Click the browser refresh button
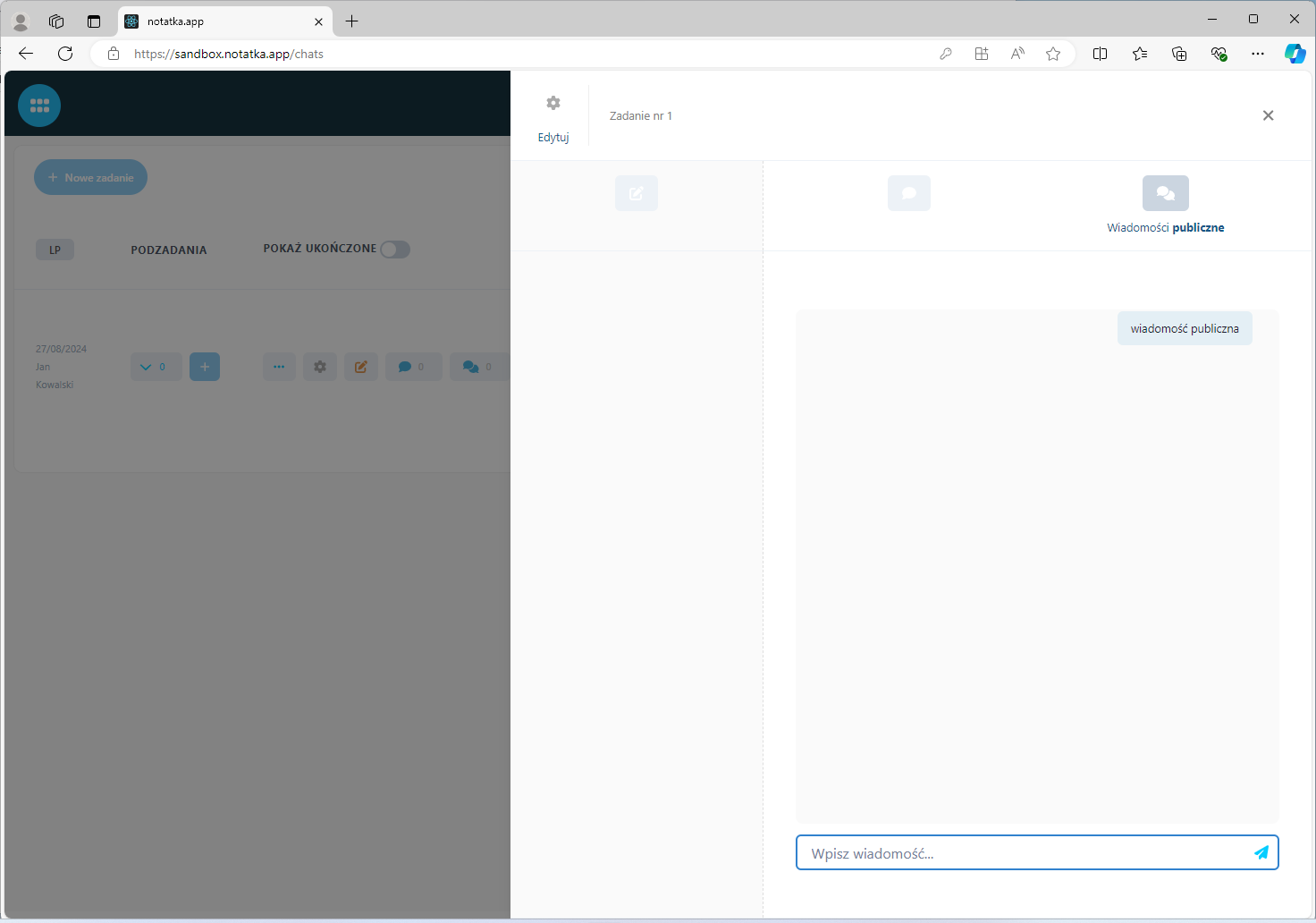Image resolution: width=1316 pixels, height=923 pixels. (x=65, y=54)
